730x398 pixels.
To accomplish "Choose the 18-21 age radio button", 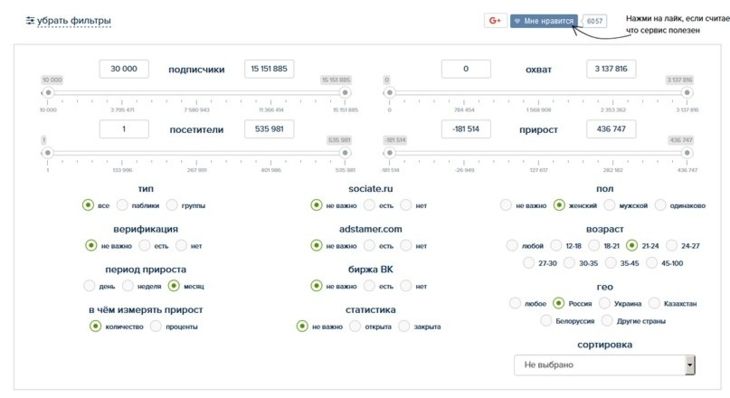I will (x=594, y=245).
